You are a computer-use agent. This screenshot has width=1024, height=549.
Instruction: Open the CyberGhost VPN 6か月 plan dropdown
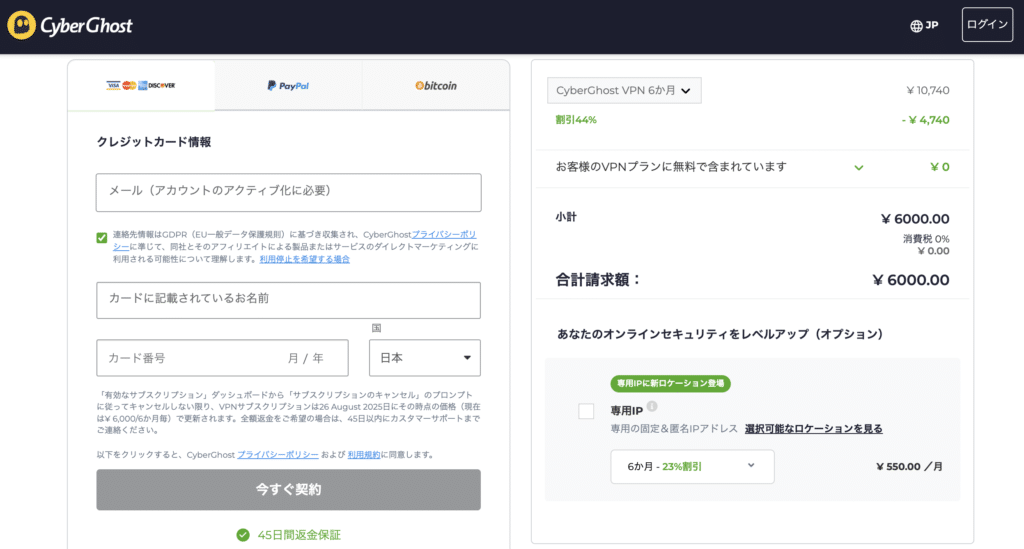click(624, 91)
